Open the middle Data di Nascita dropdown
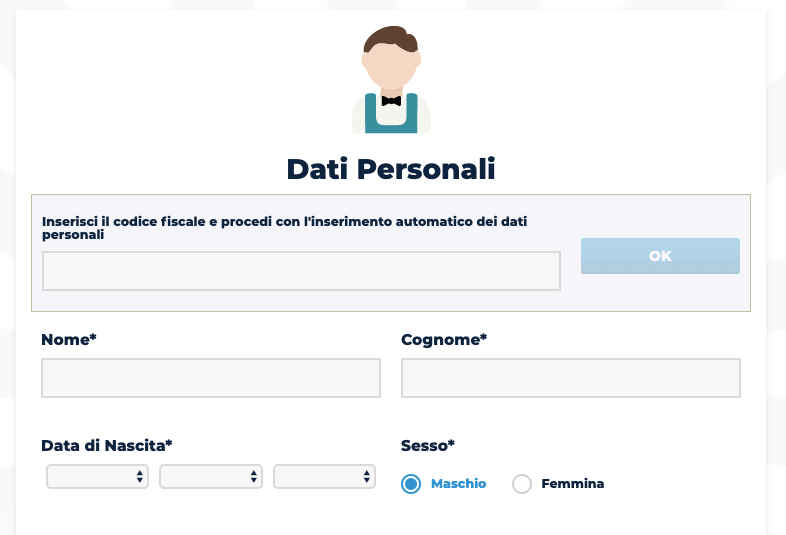786x535 pixels. tap(211, 476)
